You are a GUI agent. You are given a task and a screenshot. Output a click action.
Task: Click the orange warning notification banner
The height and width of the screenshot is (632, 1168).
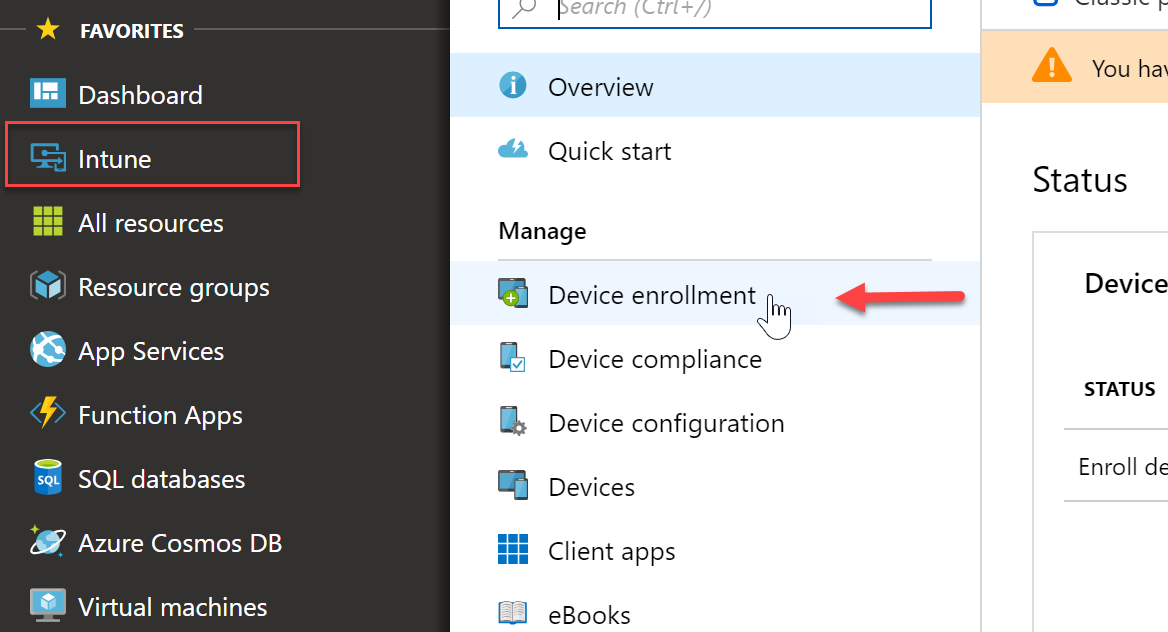click(x=1075, y=67)
